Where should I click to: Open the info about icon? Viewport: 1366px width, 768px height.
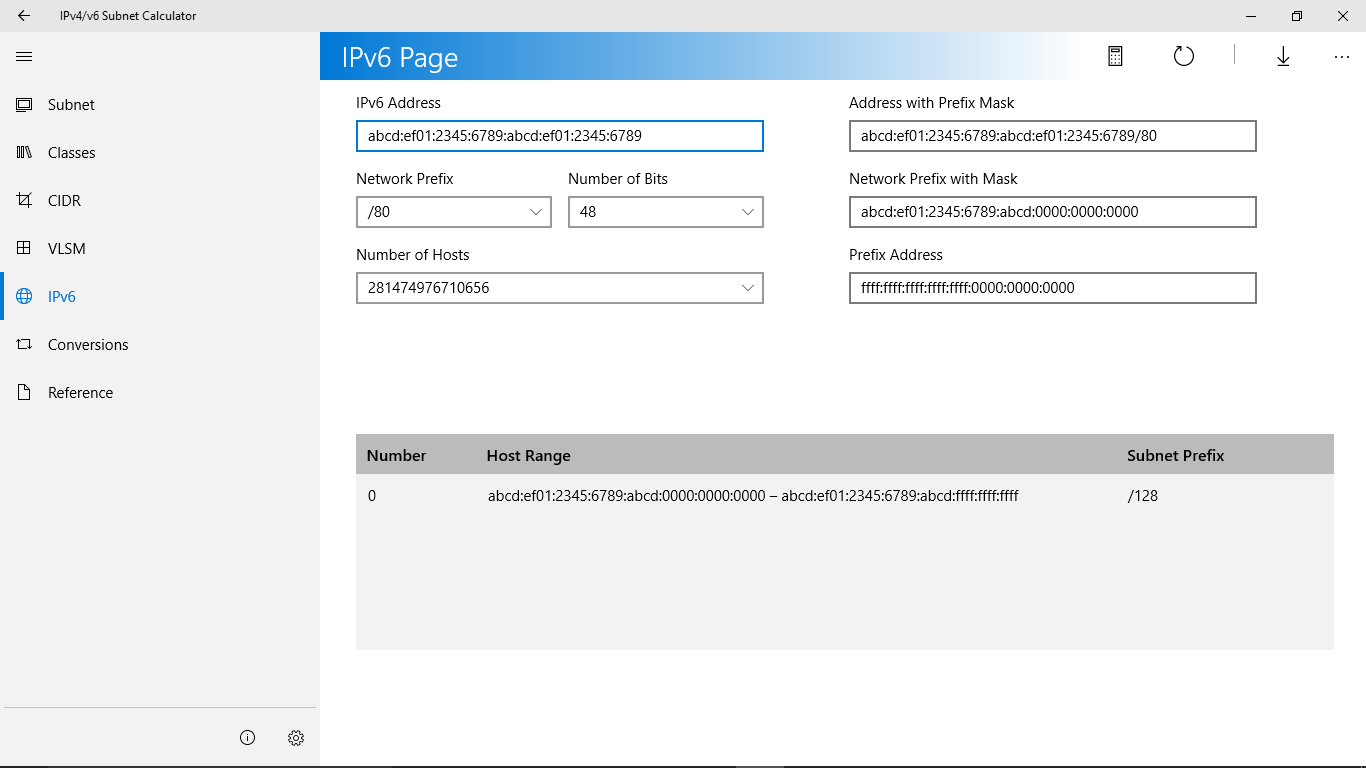click(248, 738)
